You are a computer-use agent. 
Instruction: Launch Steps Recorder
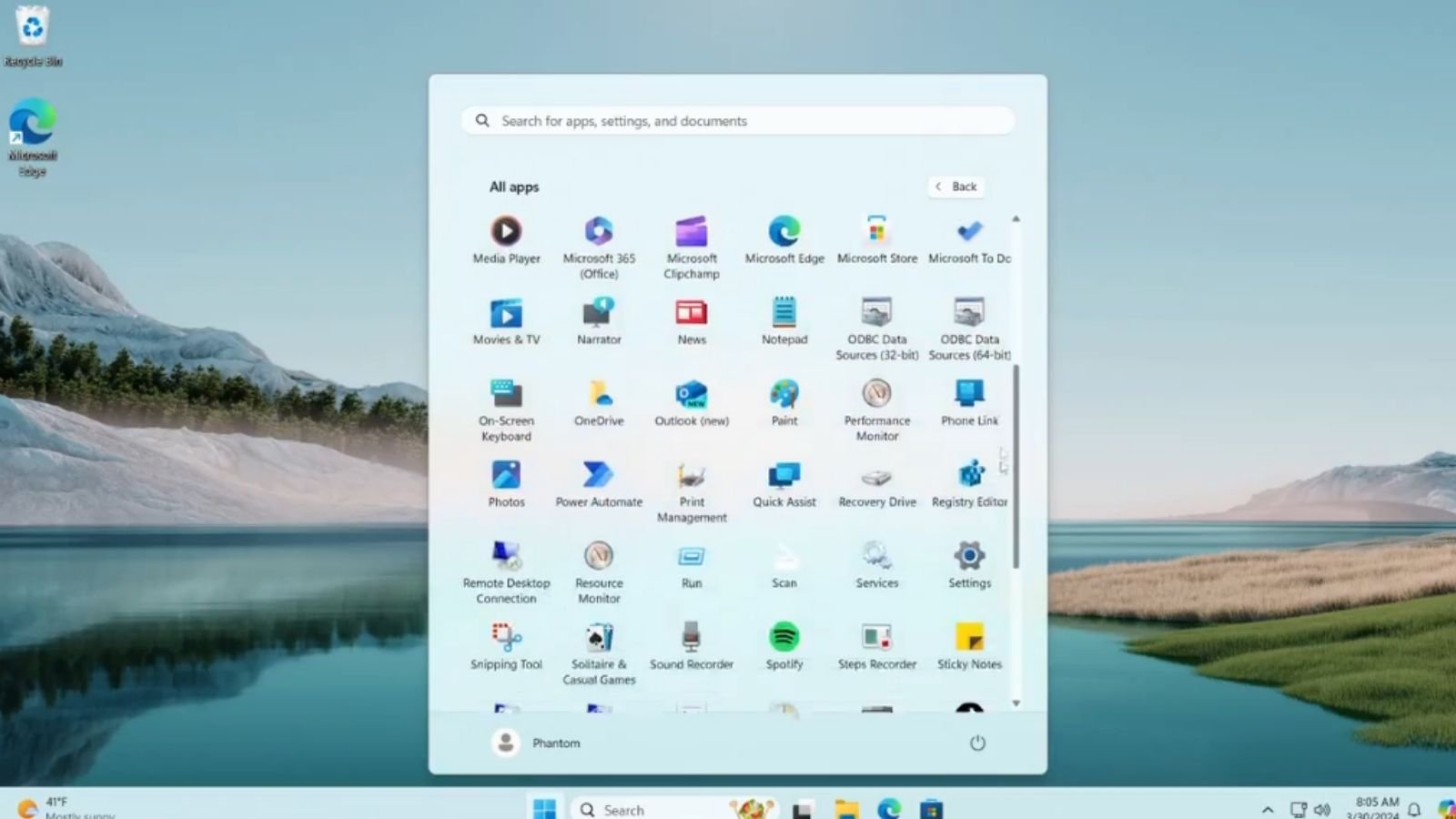click(877, 646)
